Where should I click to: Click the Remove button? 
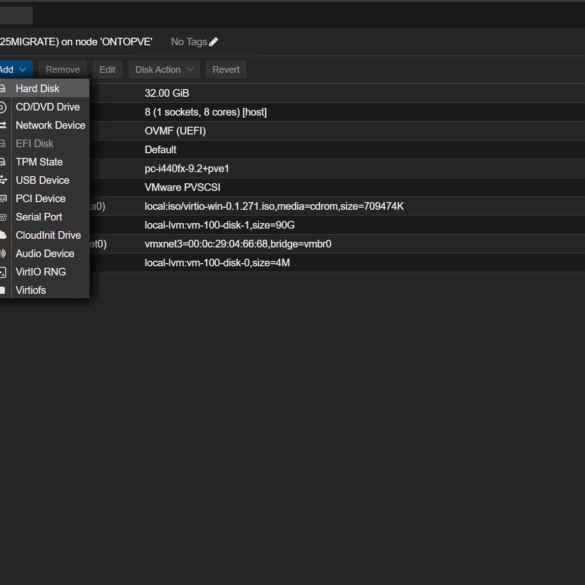tap(63, 70)
